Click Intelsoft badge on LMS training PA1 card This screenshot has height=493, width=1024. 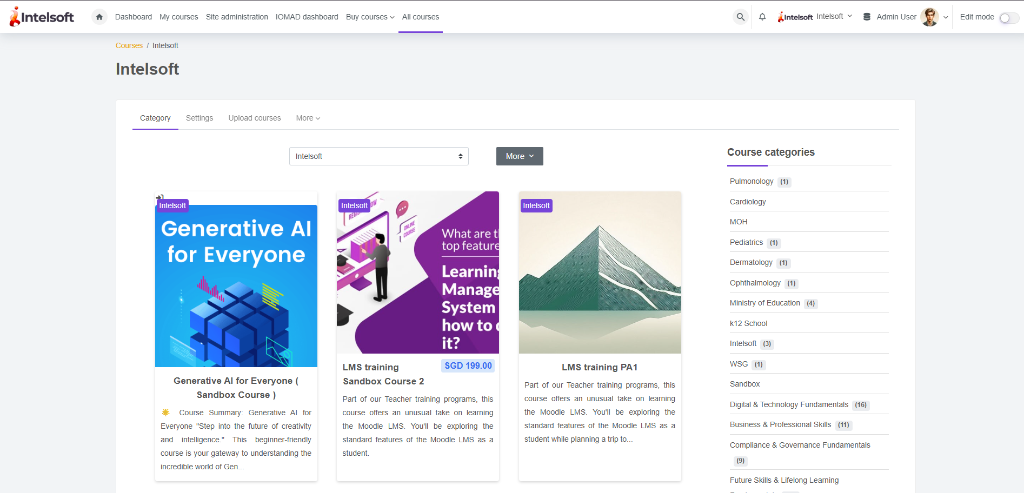pyautogui.click(x=537, y=206)
